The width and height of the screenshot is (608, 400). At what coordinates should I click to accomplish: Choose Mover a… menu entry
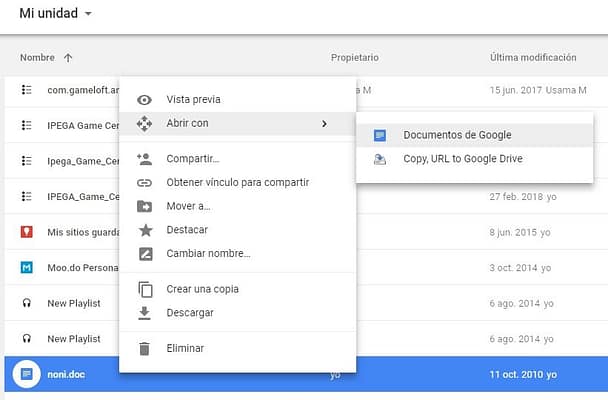click(237, 206)
